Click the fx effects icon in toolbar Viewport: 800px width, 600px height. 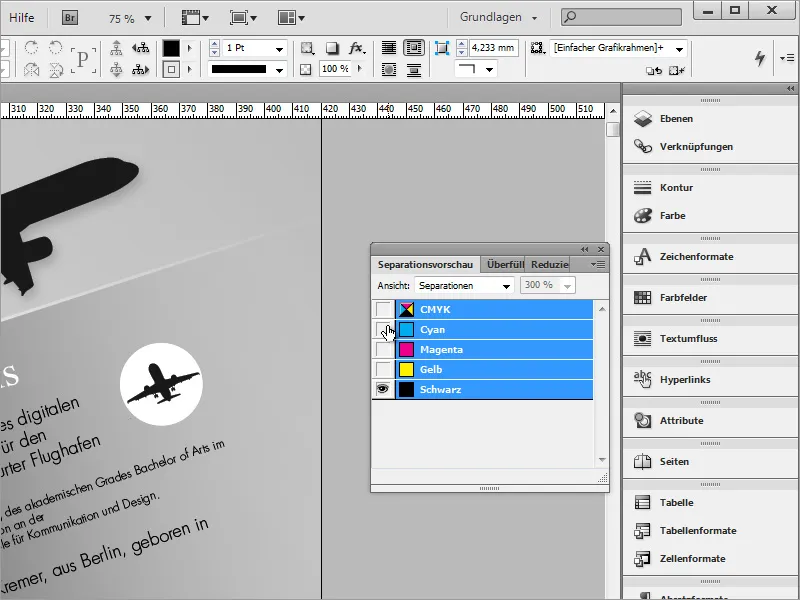tap(356, 48)
